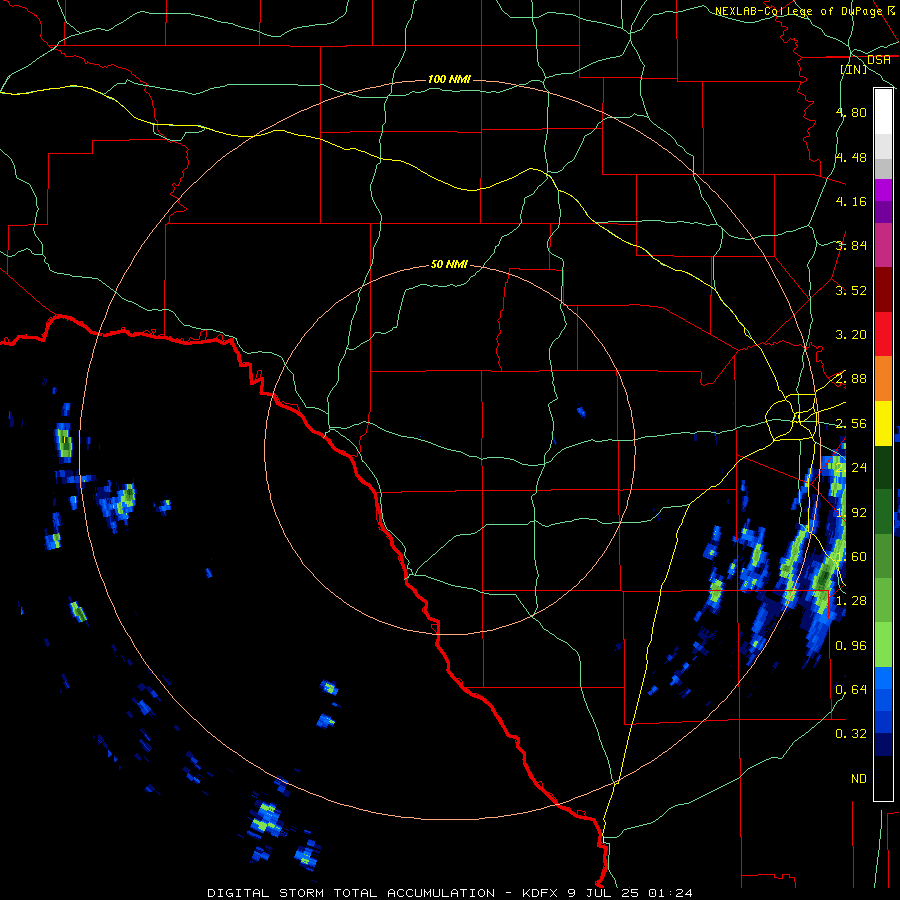
Task: Click the NEXLAB-College of DuPage credit text
Action: [x=807, y=11]
